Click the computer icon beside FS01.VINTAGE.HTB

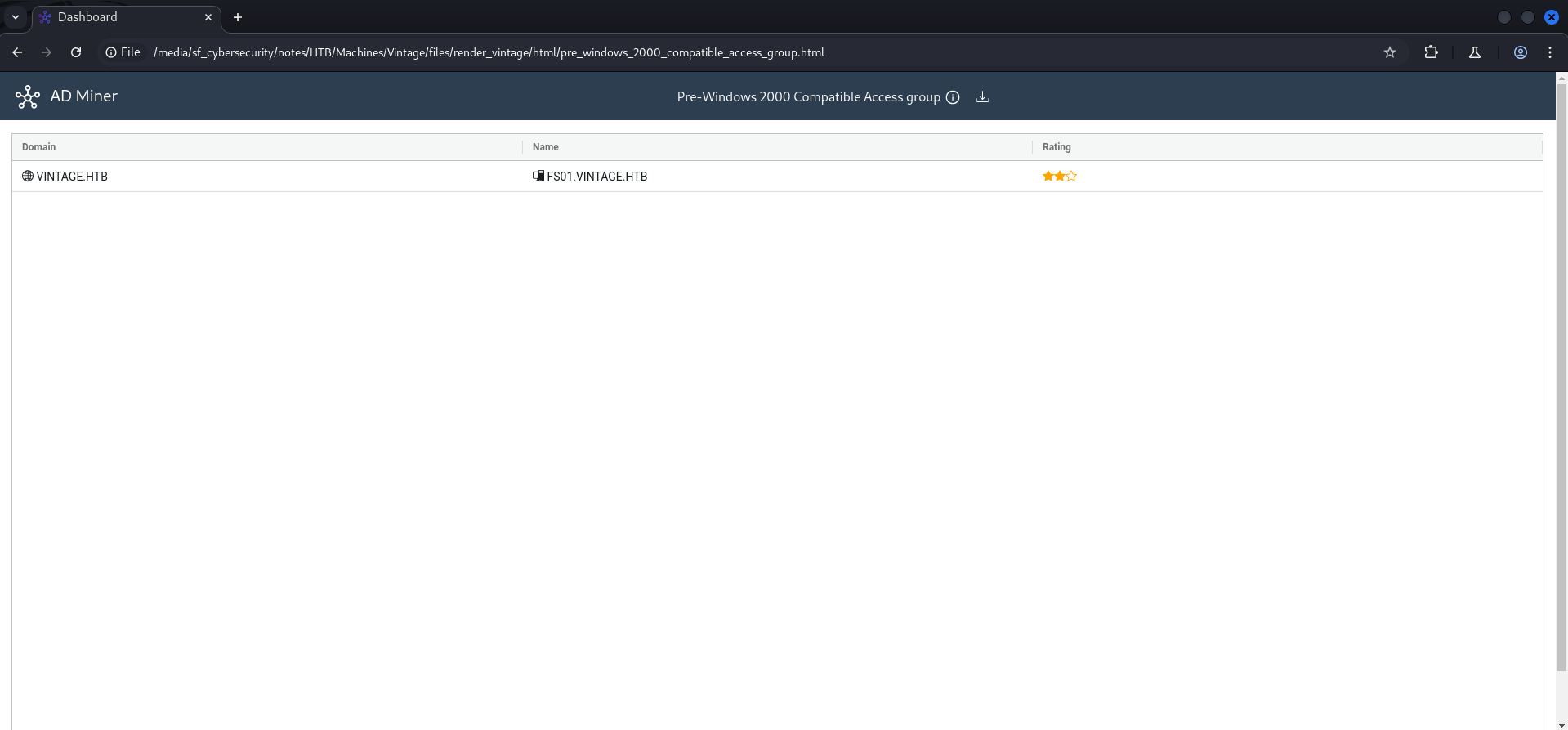tap(538, 176)
